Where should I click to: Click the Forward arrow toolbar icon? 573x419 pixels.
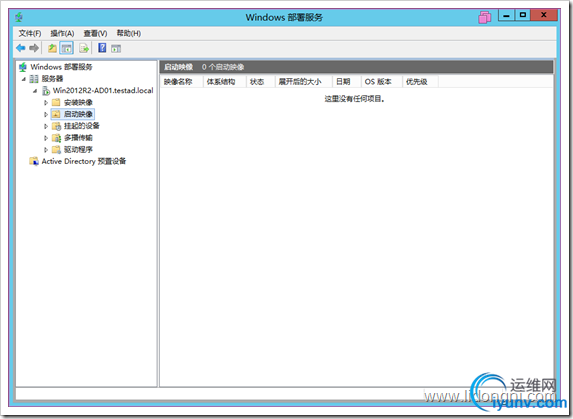(34, 48)
